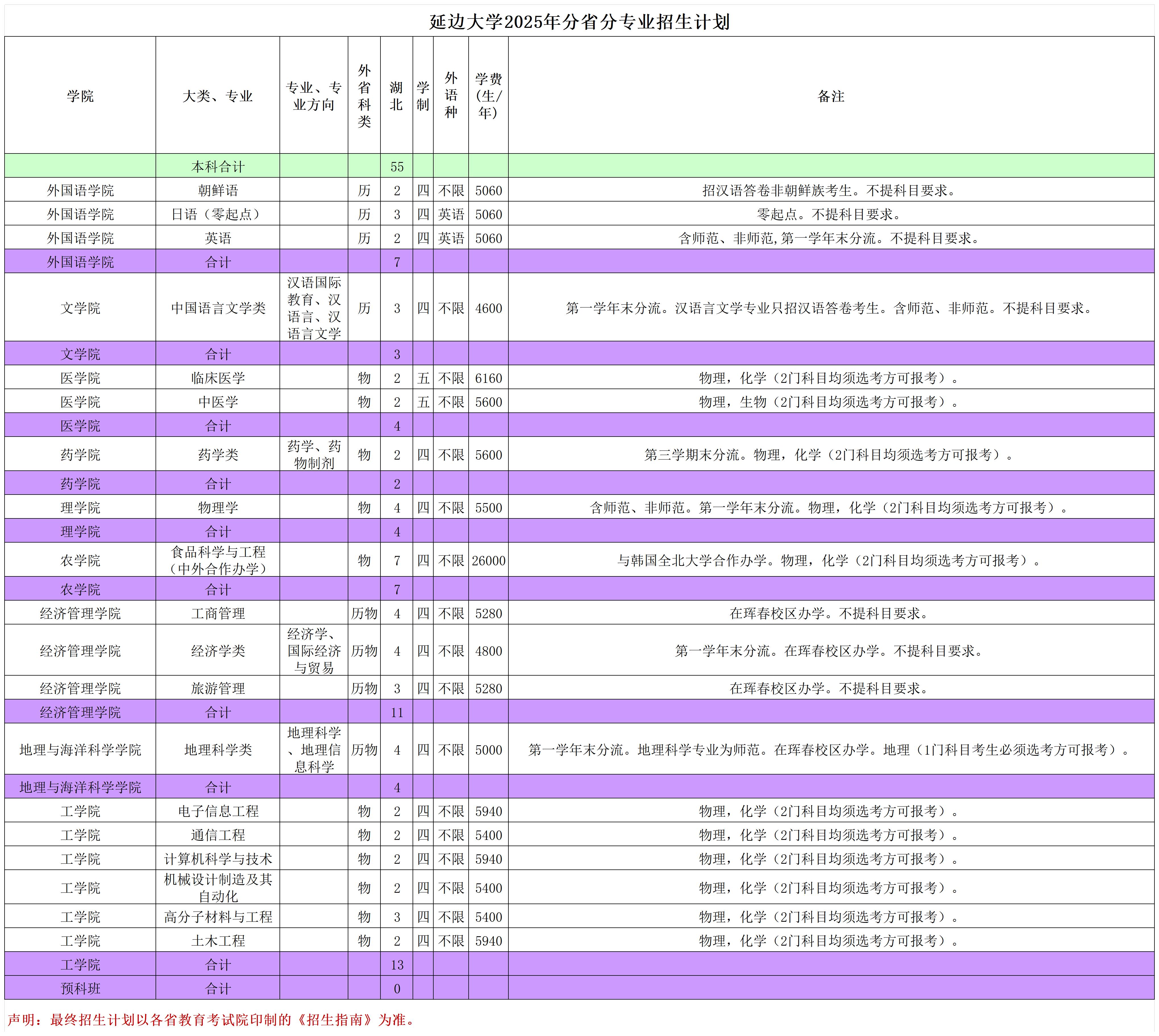Click the 工学院 subtotal 13

(396, 964)
